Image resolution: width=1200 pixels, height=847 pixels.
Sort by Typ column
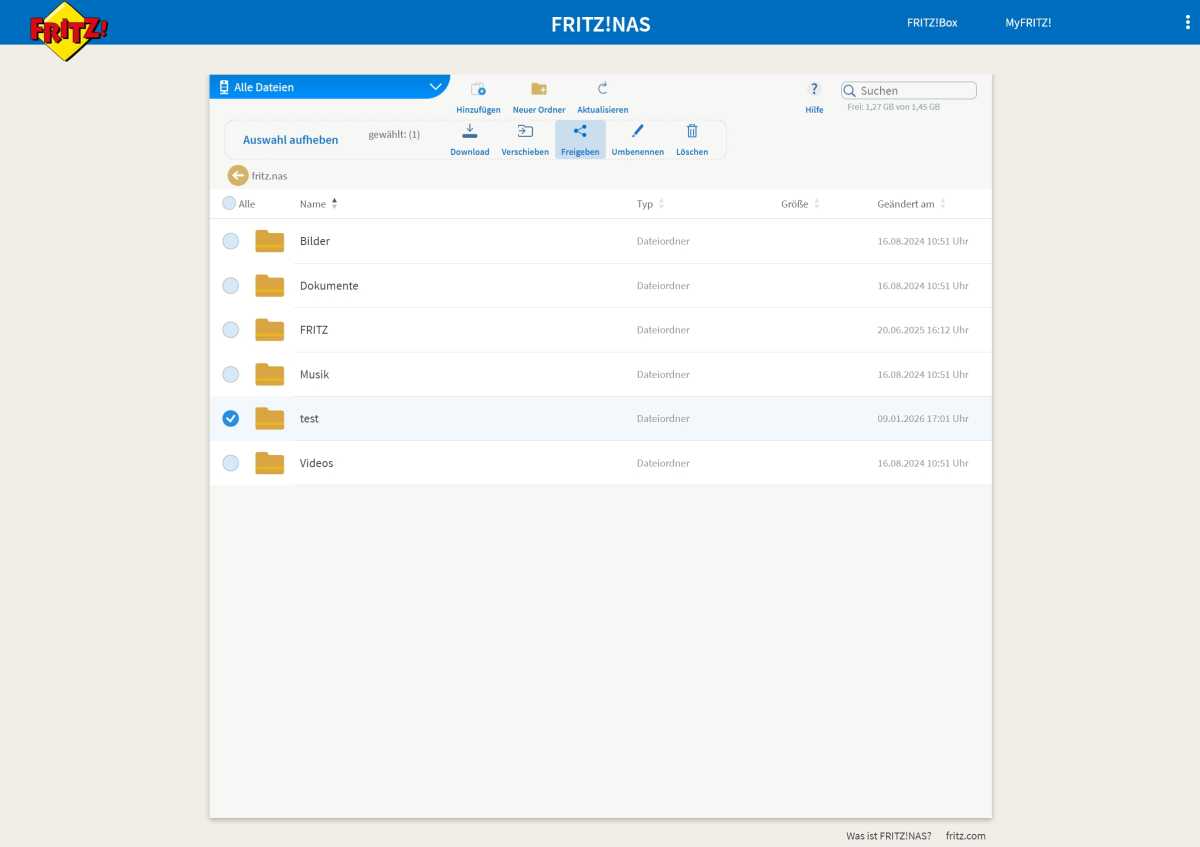coord(651,204)
